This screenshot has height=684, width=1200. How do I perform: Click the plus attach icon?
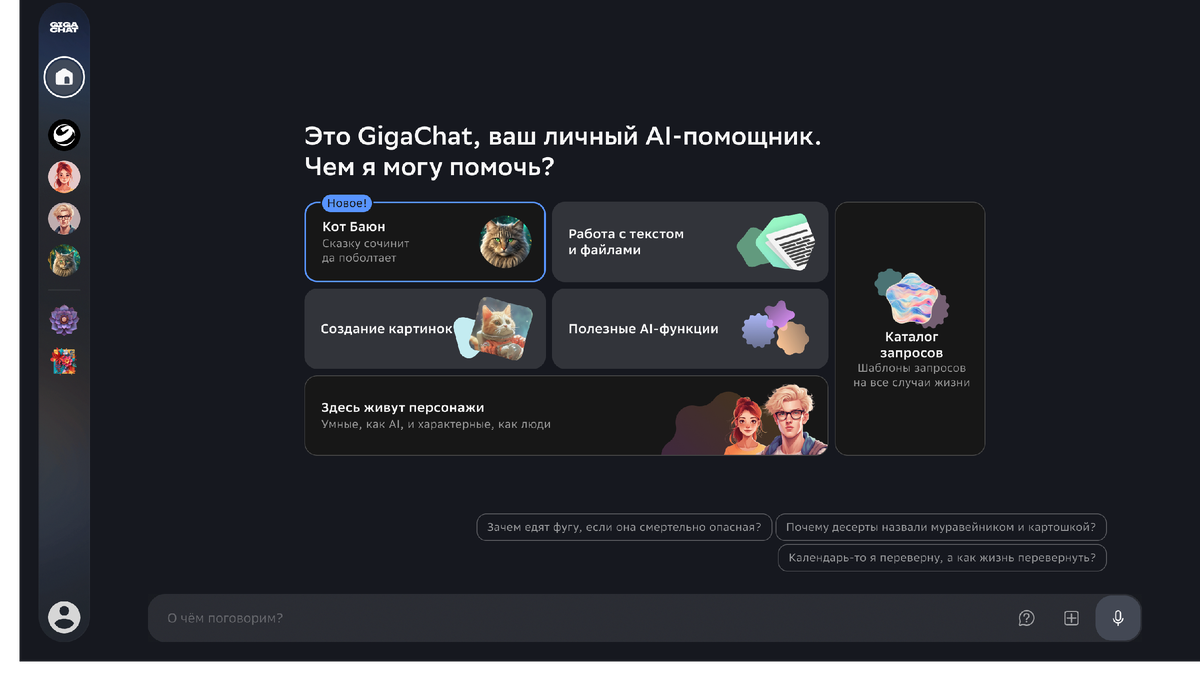pos(1071,618)
